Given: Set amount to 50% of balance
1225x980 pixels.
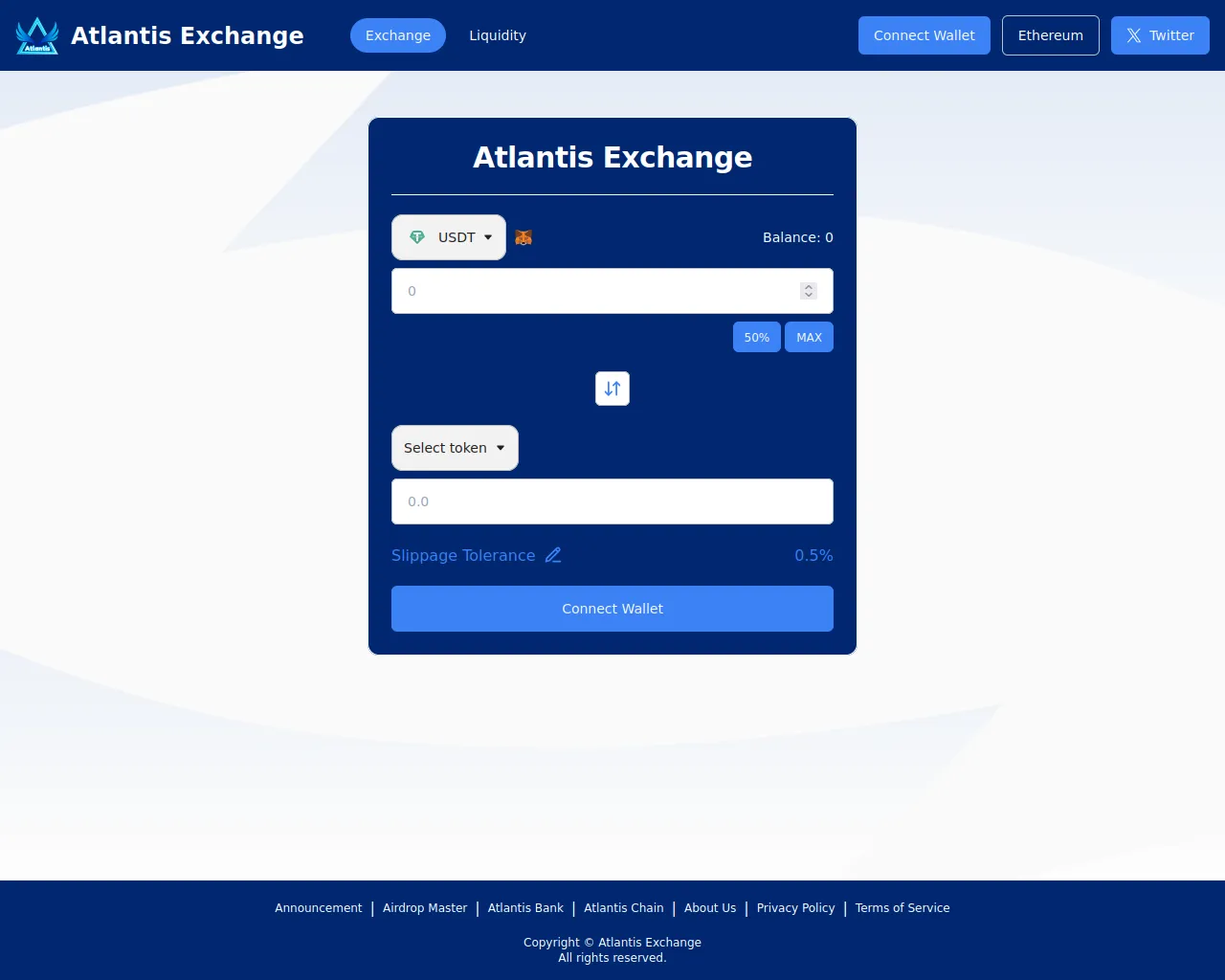Looking at the screenshot, I should tap(757, 337).
